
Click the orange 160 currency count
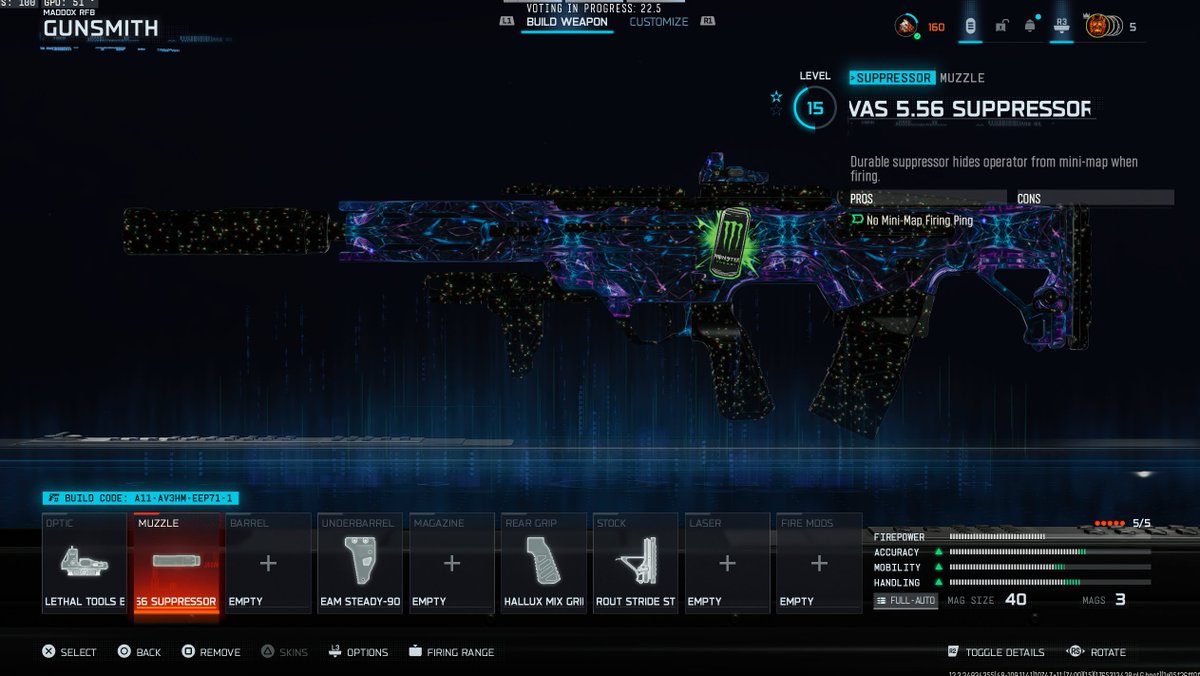click(x=936, y=27)
